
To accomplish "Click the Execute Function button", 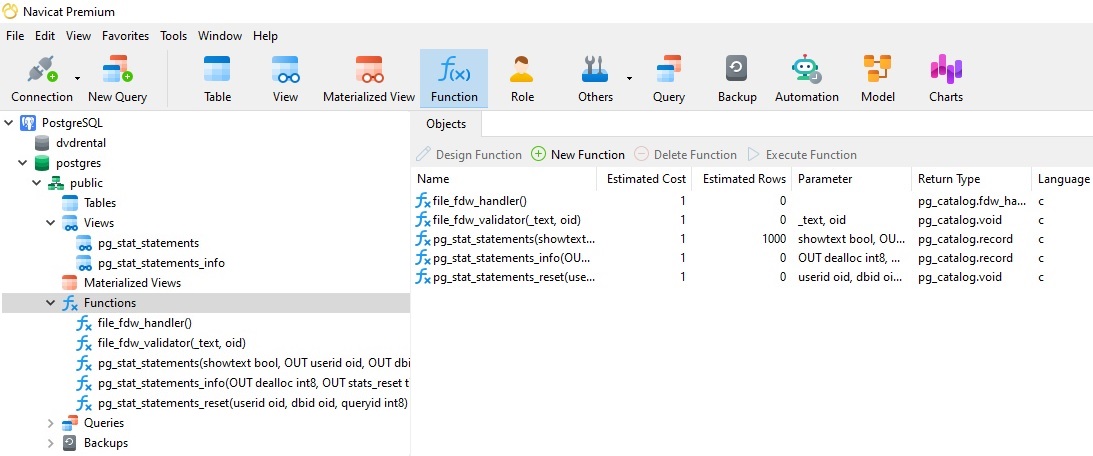I will (x=802, y=155).
